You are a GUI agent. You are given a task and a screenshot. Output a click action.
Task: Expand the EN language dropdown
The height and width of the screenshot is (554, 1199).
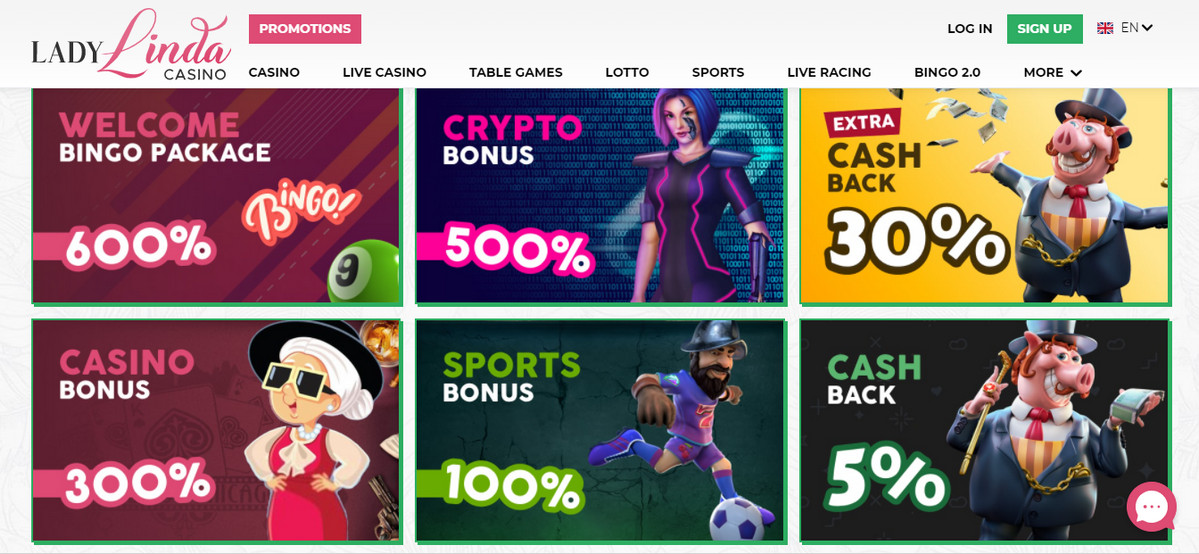tap(1136, 28)
